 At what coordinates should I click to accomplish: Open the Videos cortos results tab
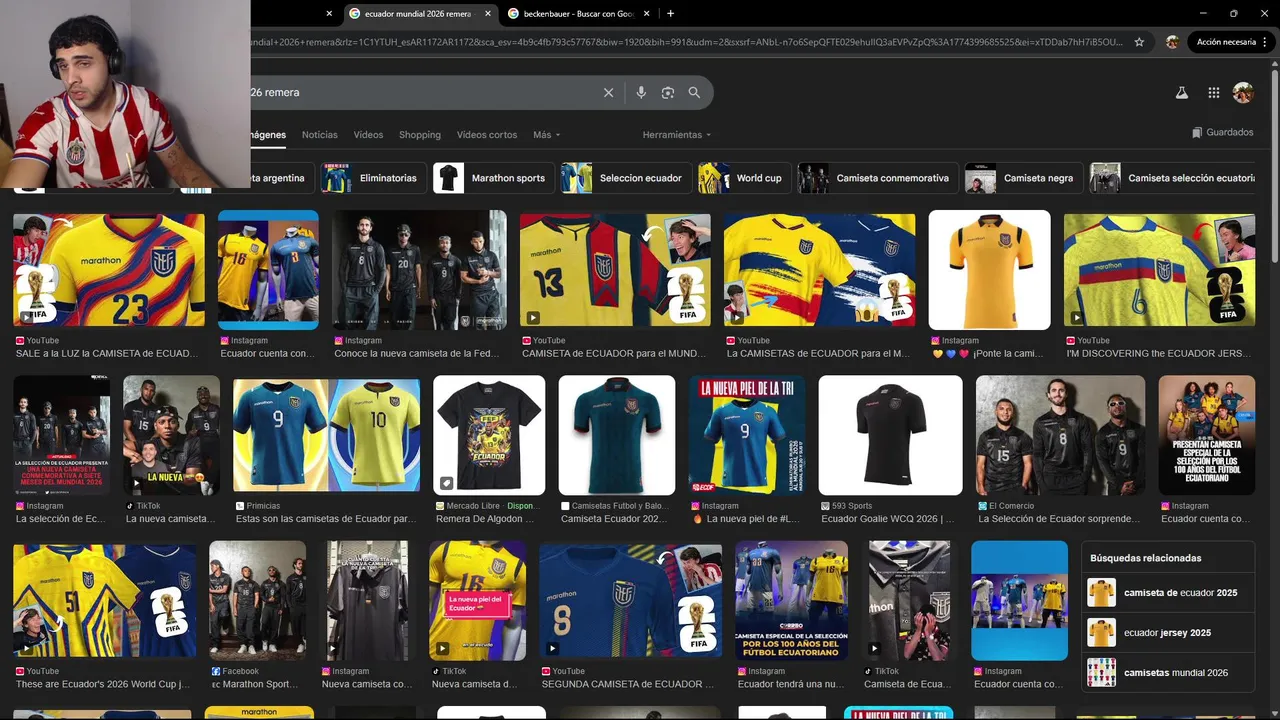[x=487, y=134]
